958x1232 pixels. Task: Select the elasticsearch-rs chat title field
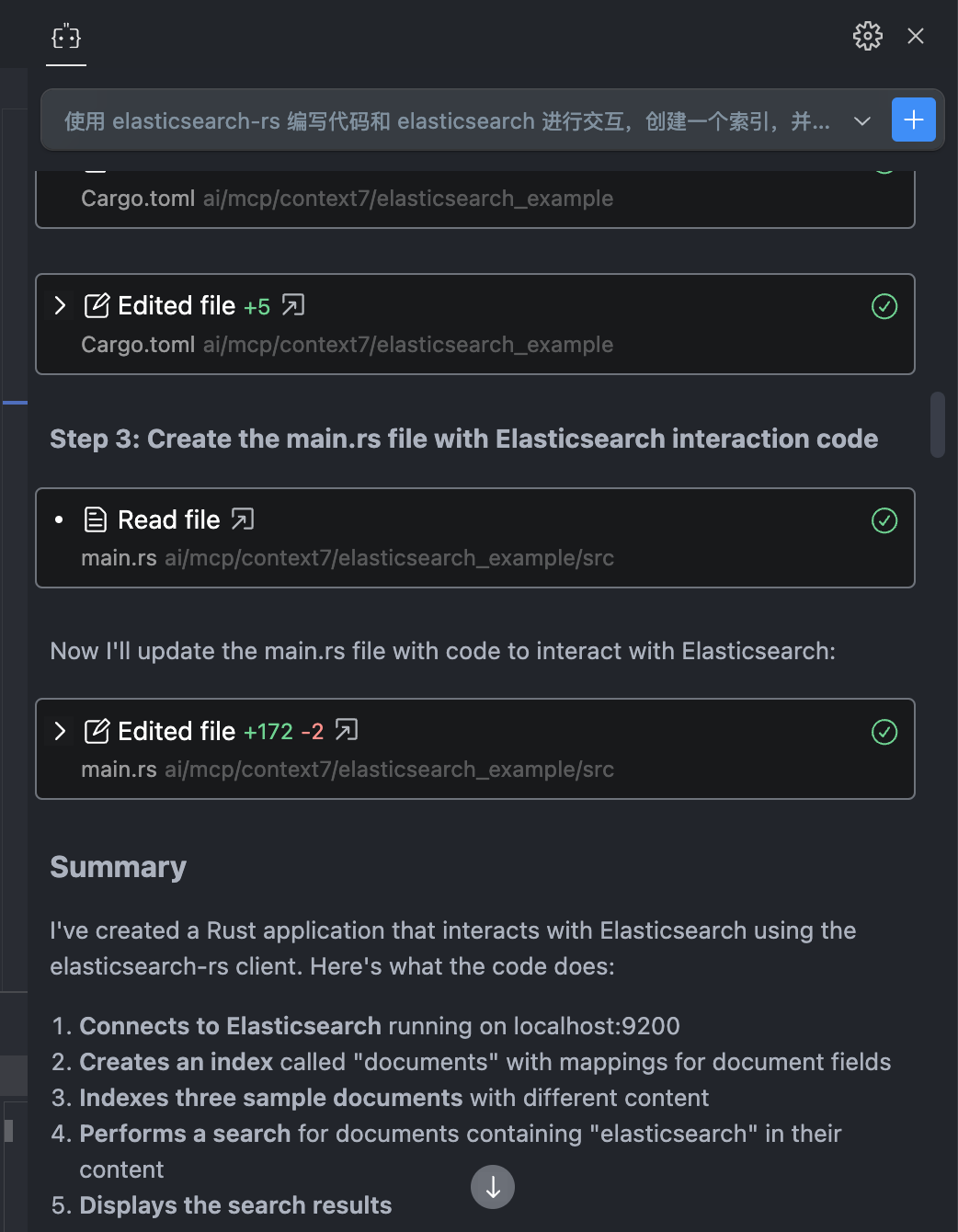447,121
